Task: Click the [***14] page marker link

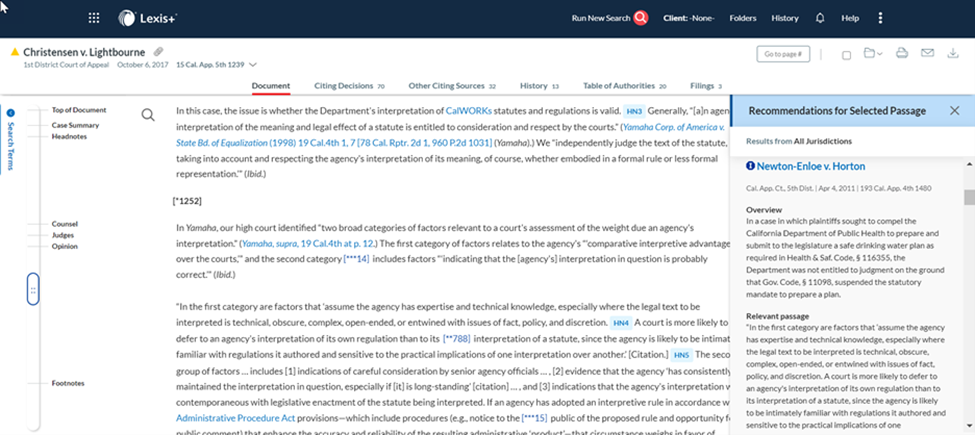Action: (x=356, y=259)
